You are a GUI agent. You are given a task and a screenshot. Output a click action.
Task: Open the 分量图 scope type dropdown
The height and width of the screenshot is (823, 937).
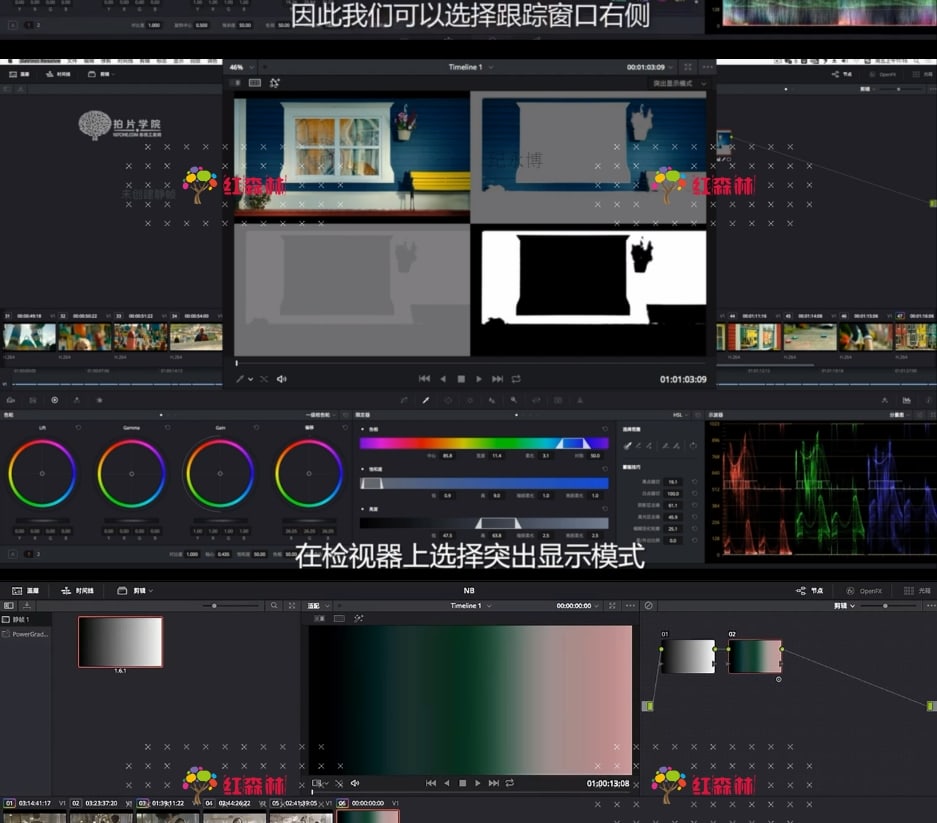899,415
